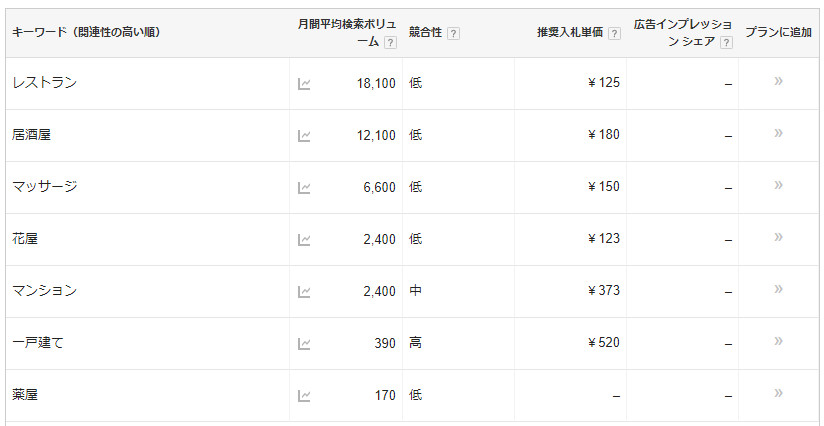Sort by キーワード relevance column header
Image resolution: width=824 pixels, height=426 pixels.
86,32
